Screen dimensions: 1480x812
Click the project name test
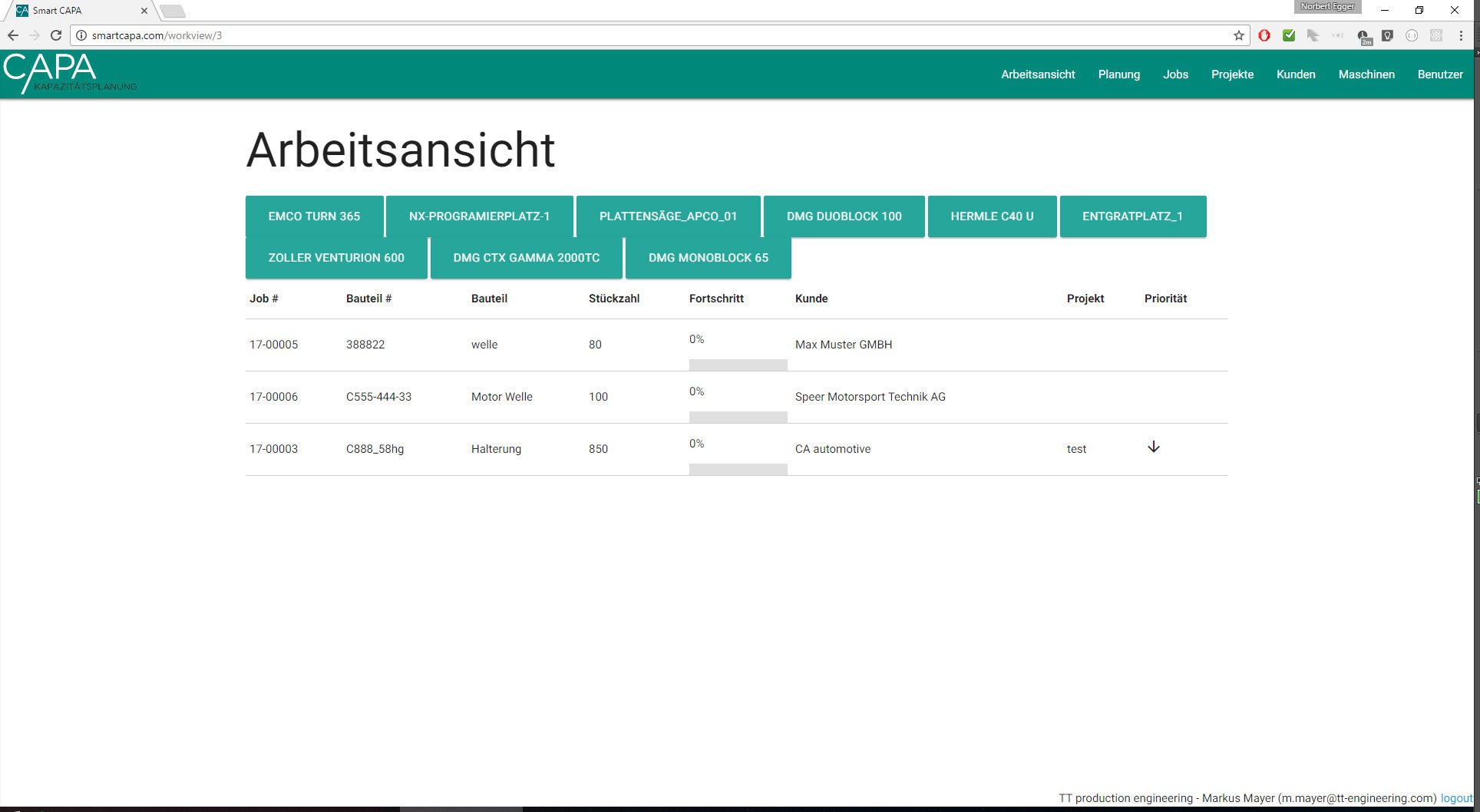[x=1076, y=449]
